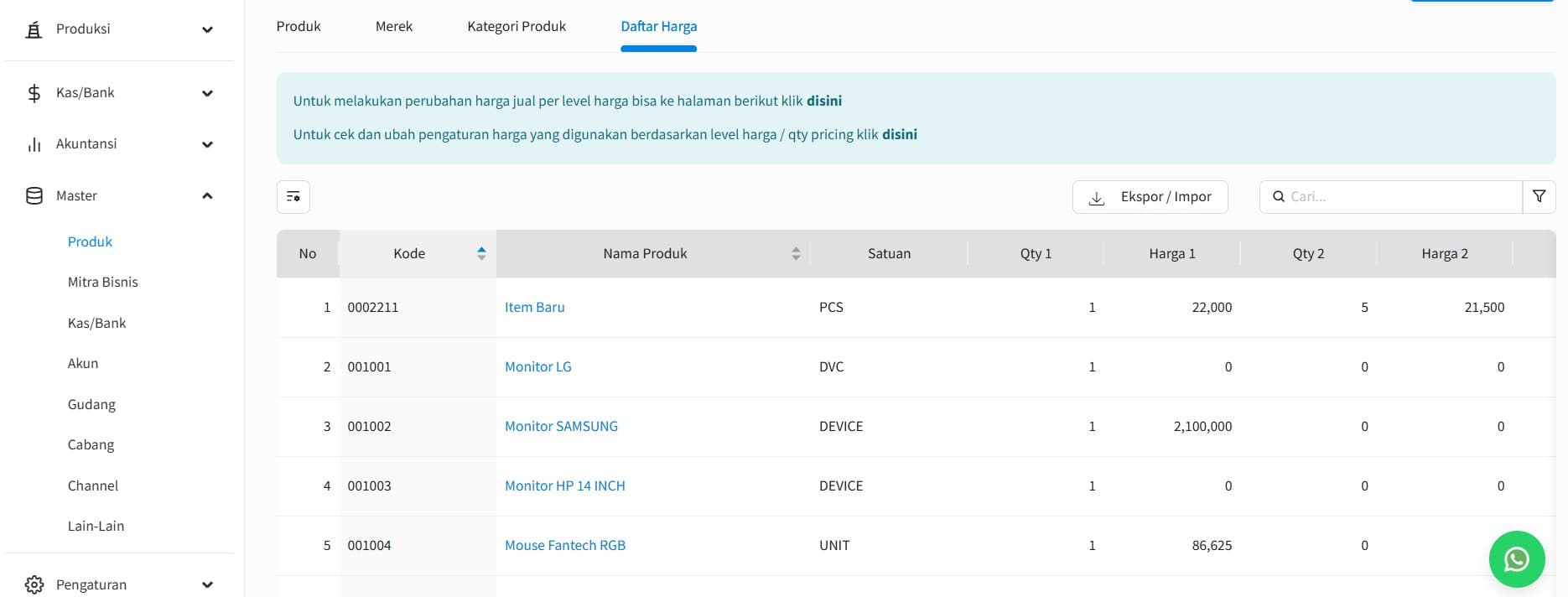This screenshot has height=597, width=1568.
Task: Click 'disini' link for pengaturan harga
Action: tap(900, 134)
